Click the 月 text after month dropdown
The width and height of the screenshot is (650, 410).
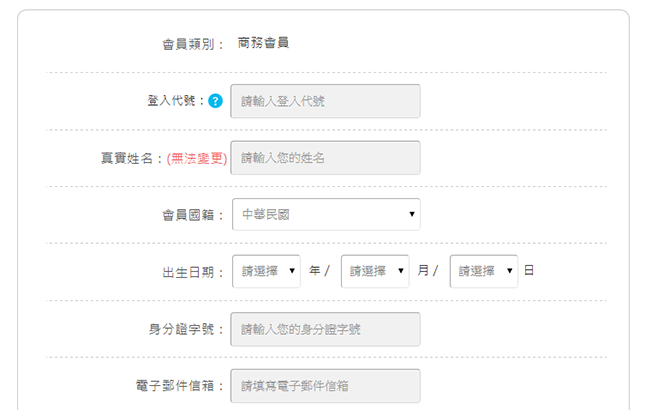423,271
